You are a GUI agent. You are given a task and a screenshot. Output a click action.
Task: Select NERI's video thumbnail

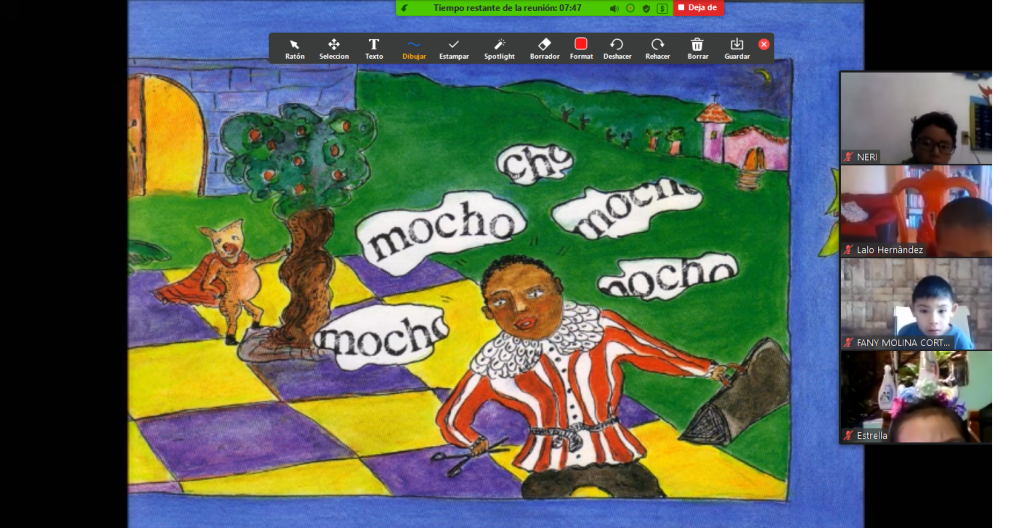pyautogui.click(x=915, y=118)
